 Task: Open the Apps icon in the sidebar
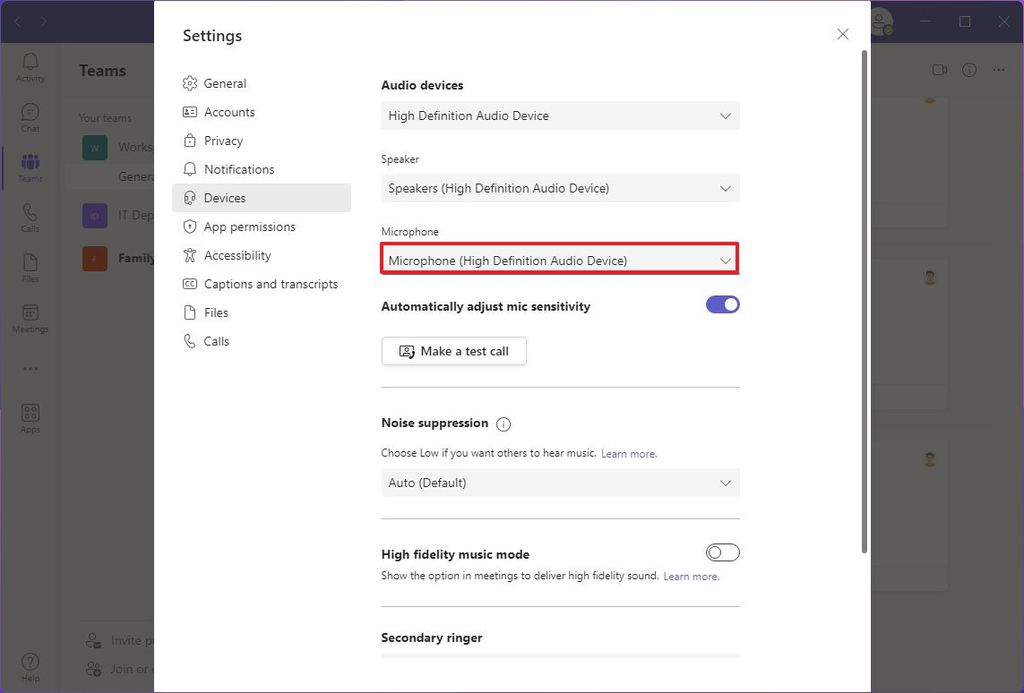(x=30, y=416)
